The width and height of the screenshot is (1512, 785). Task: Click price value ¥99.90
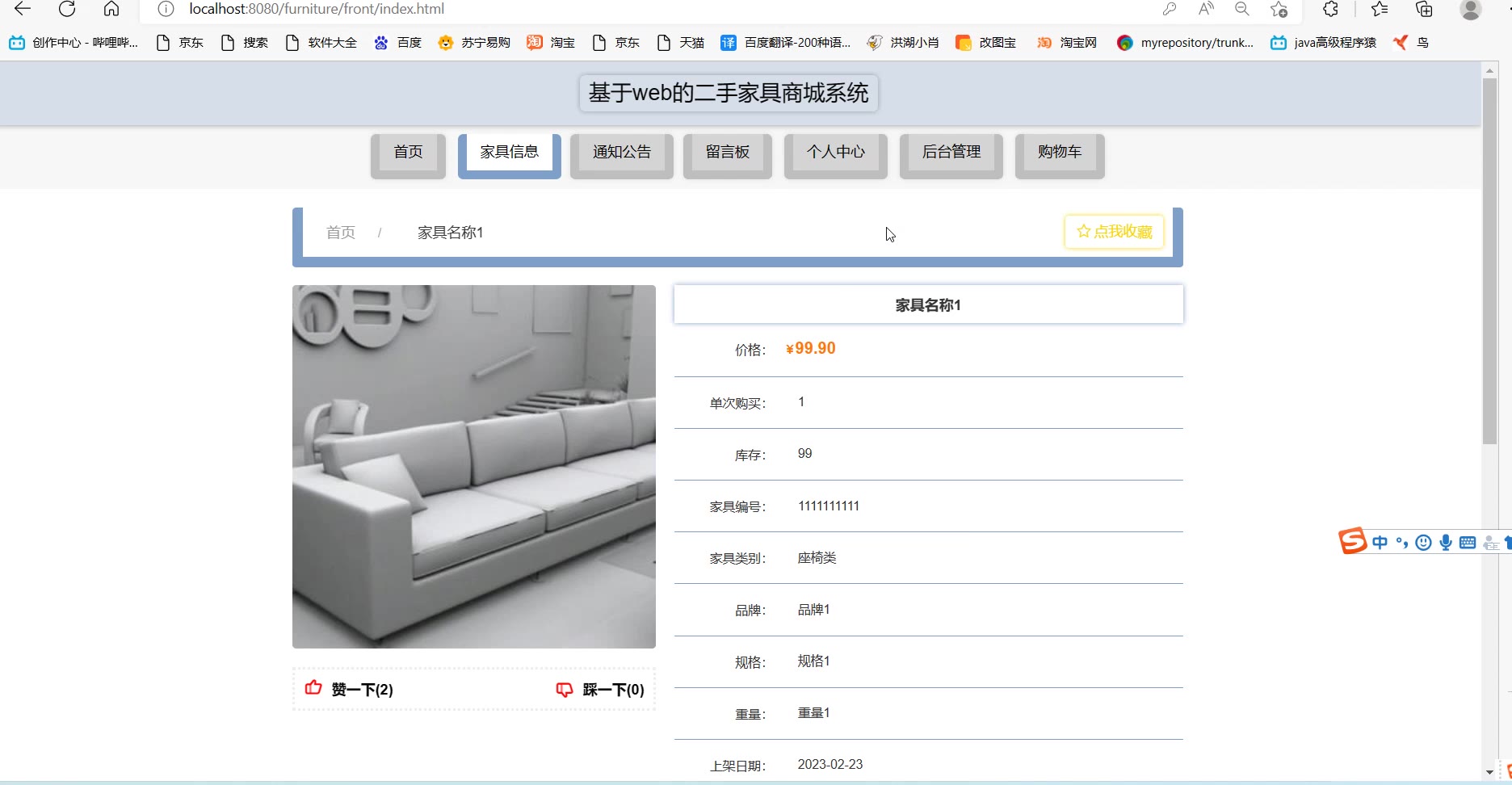[x=811, y=349]
